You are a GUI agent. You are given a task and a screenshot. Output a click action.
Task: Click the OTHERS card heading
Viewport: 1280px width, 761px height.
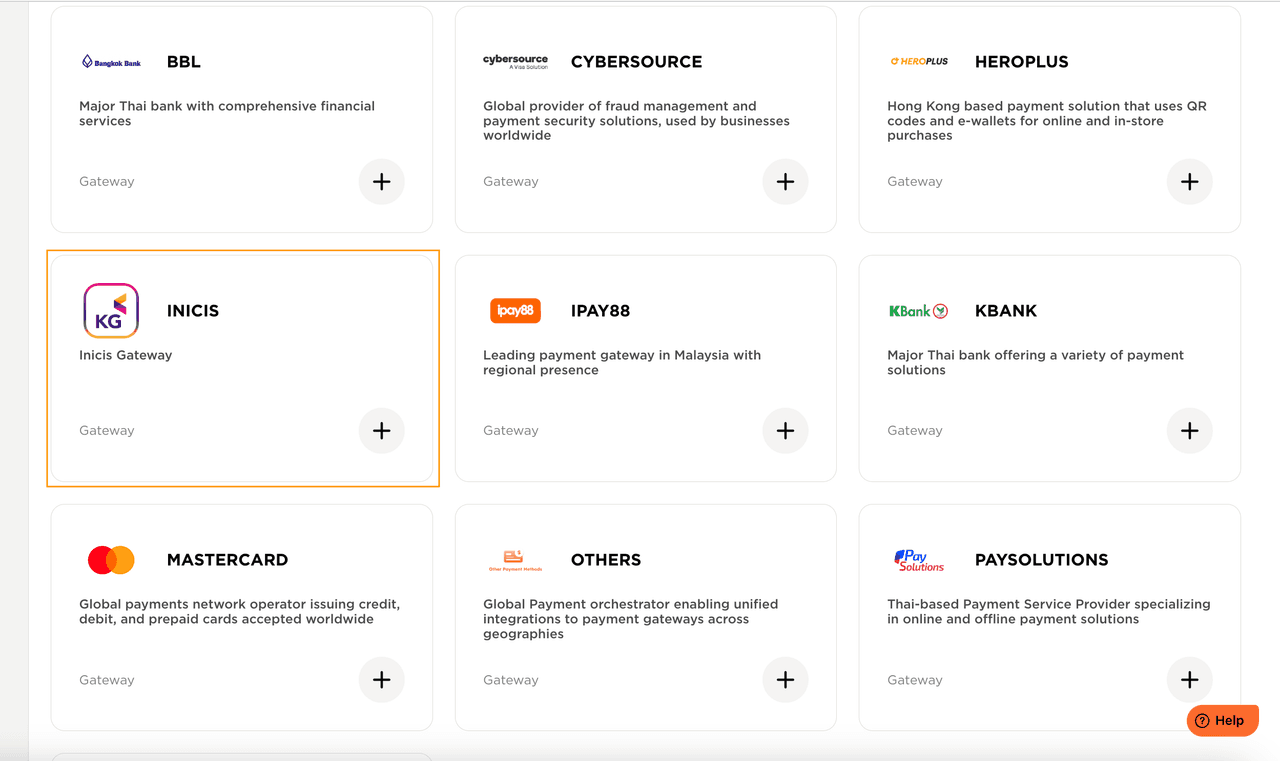(606, 560)
